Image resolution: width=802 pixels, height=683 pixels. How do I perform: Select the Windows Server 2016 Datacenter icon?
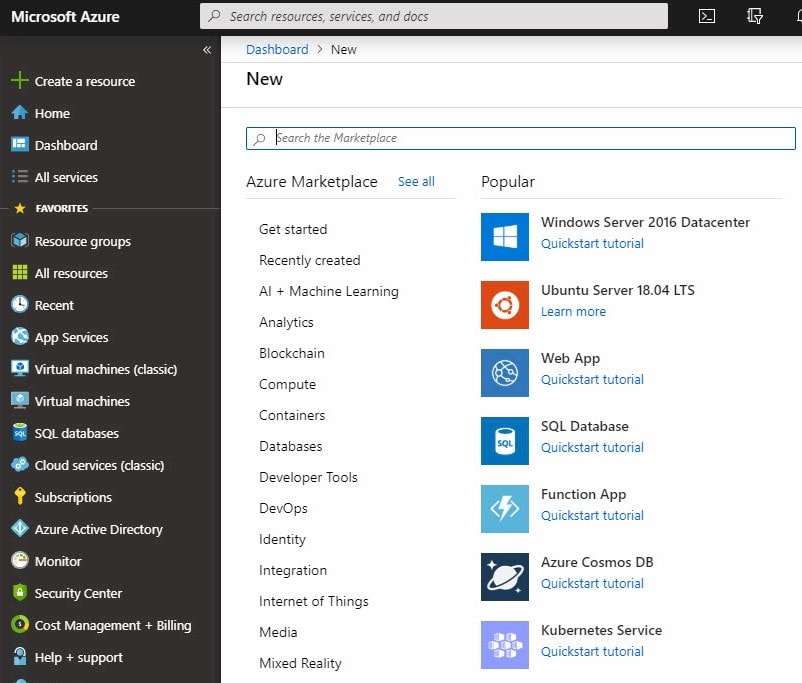[505, 237]
